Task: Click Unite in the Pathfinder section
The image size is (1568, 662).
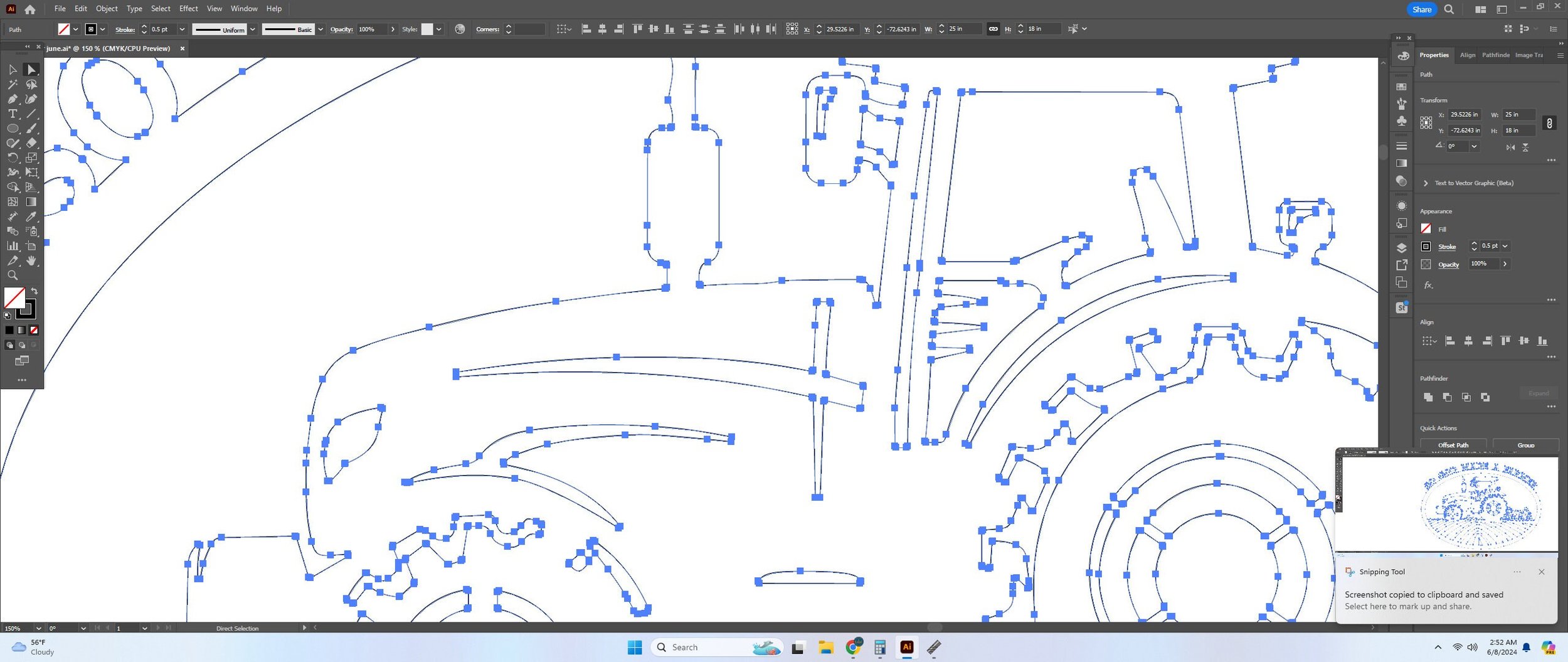Action: point(1428,397)
